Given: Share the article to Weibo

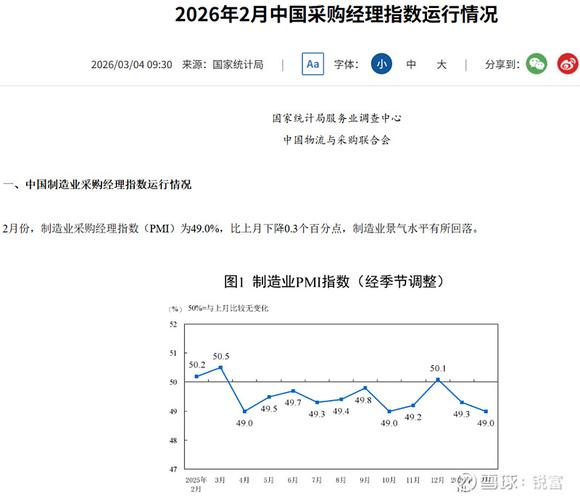Looking at the screenshot, I should point(568,64).
